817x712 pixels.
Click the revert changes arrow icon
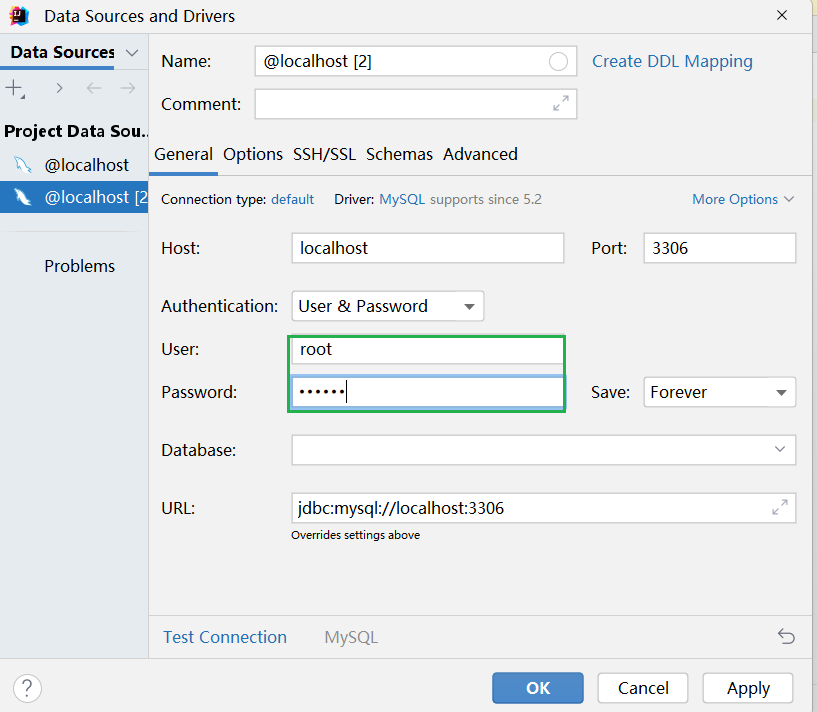(786, 637)
